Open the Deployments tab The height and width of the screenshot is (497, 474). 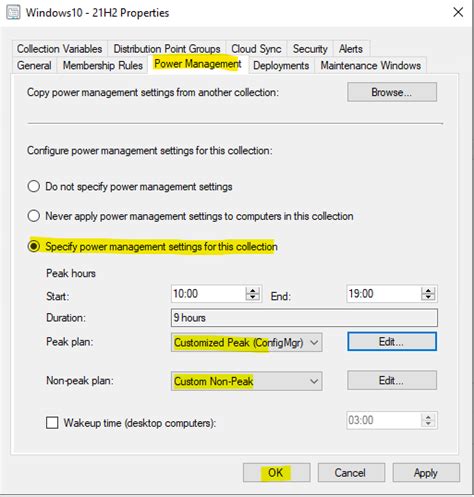[x=281, y=65]
